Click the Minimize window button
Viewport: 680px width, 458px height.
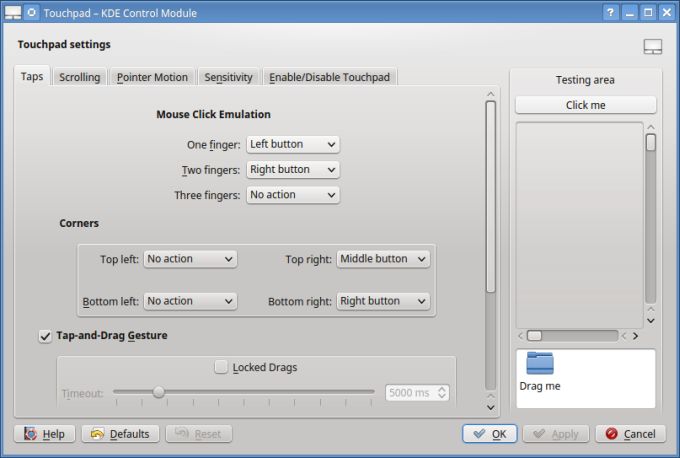pos(630,13)
